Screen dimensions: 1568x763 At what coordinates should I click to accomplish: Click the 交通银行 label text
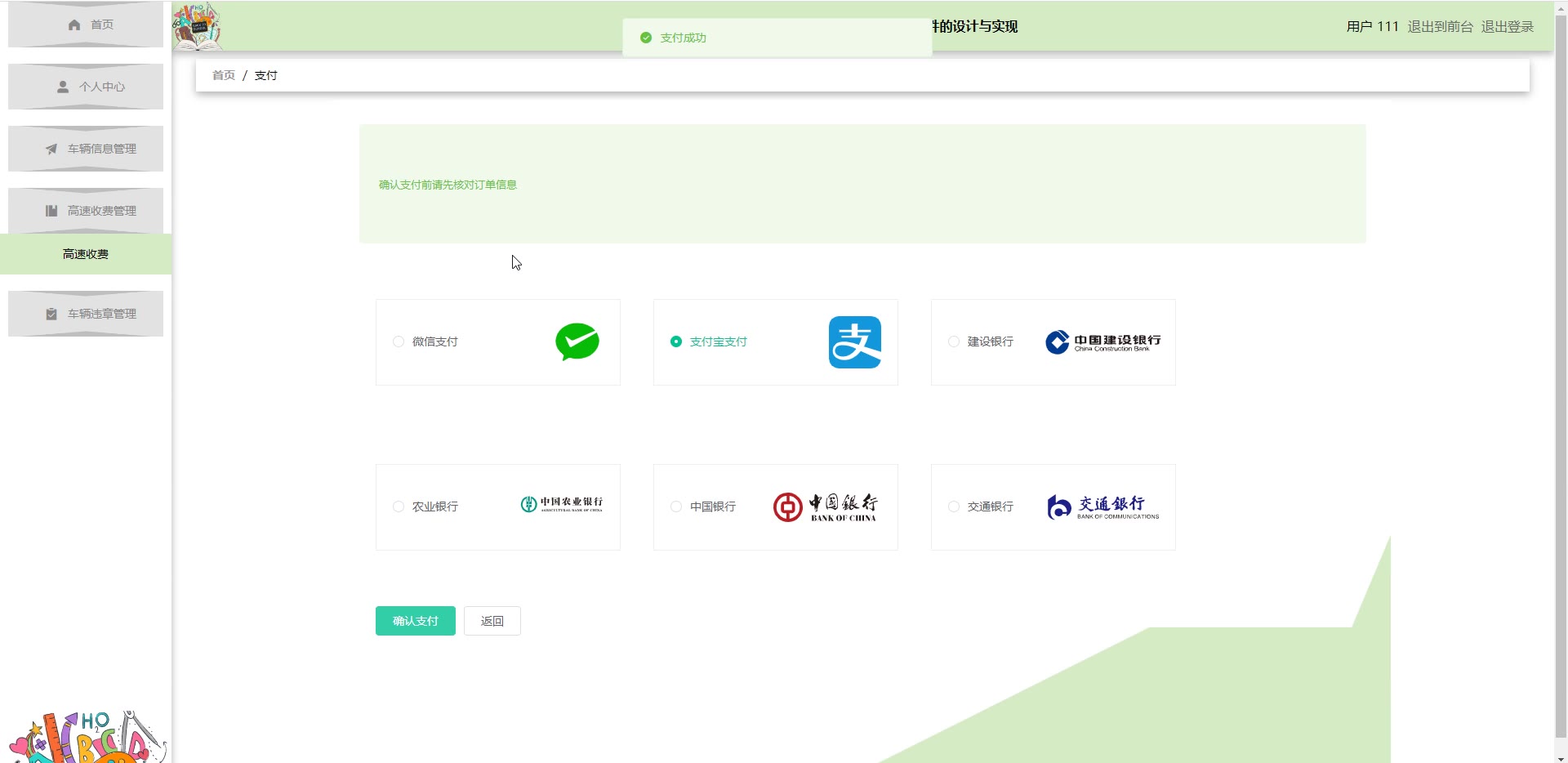coord(991,506)
